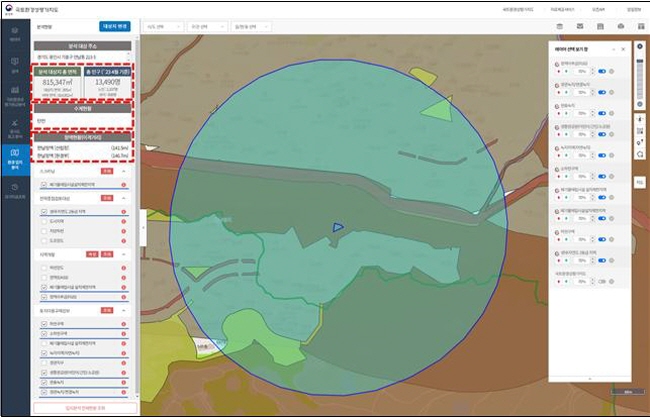Viewport: 650px width, 417px height.
Task: Click the opacity value field in the layer panel's 소하천구역 row
Action: (582, 177)
